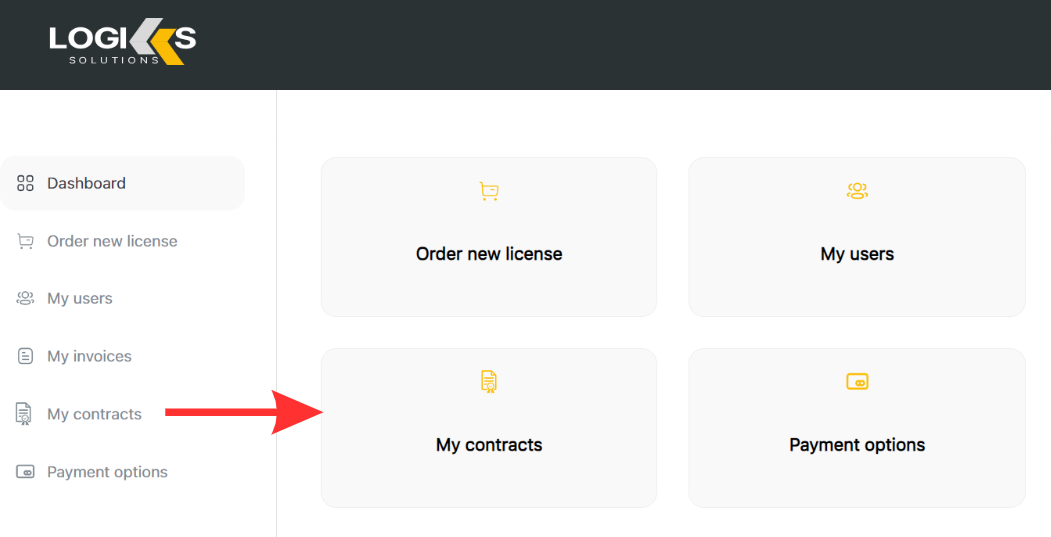The width and height of the screenshot is (1051, 537).
Task: Click the My contracts card title
Action: click(x=489, y=445)
